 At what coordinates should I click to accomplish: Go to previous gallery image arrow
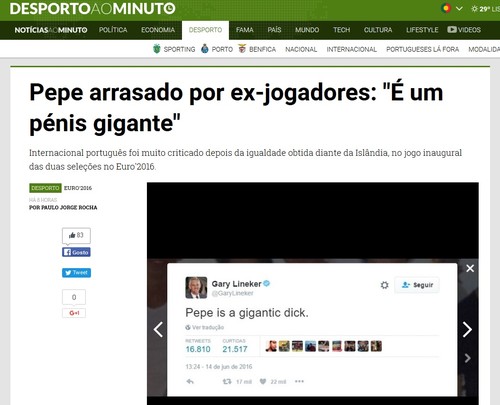158,329
